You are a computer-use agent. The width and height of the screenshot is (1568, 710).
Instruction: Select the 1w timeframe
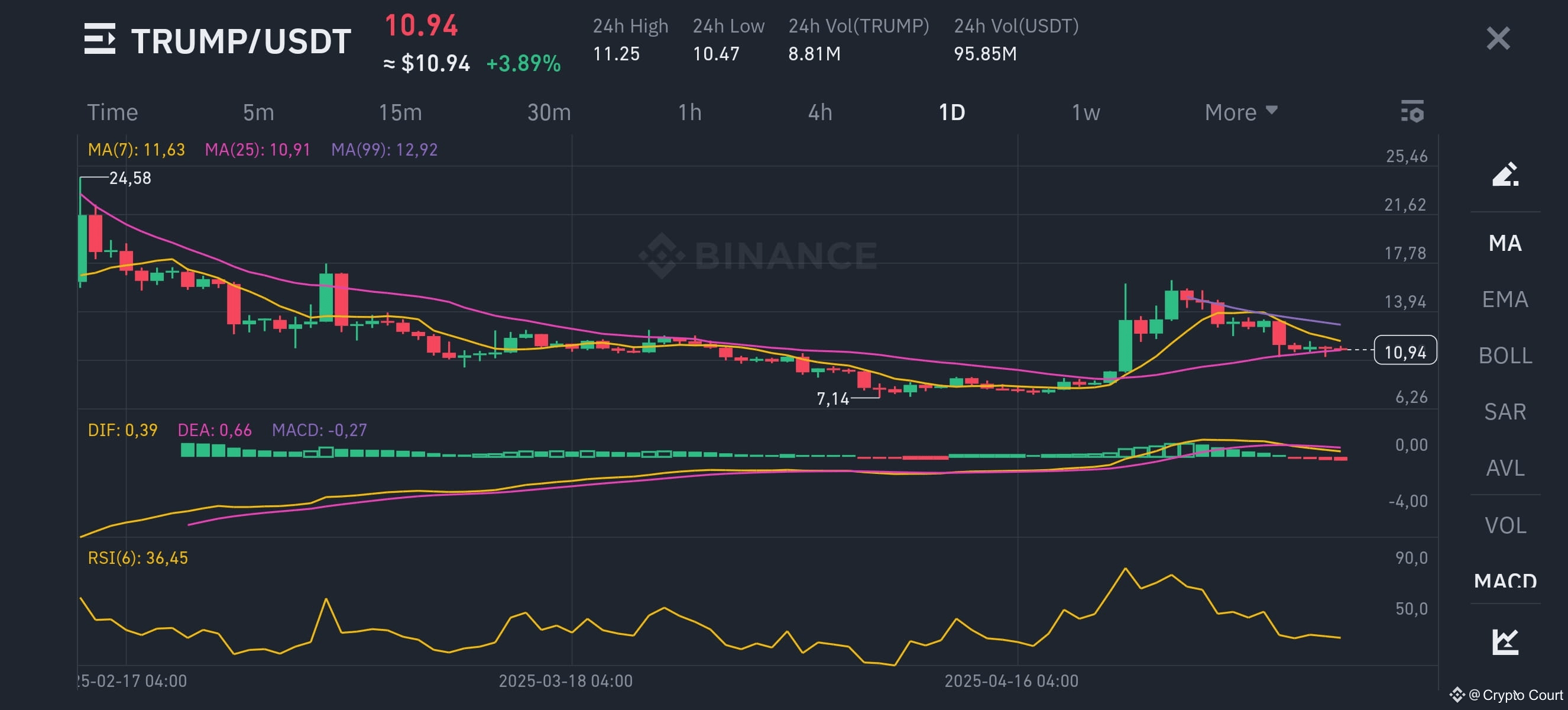pyautogui.click(x=1086, y=112)
